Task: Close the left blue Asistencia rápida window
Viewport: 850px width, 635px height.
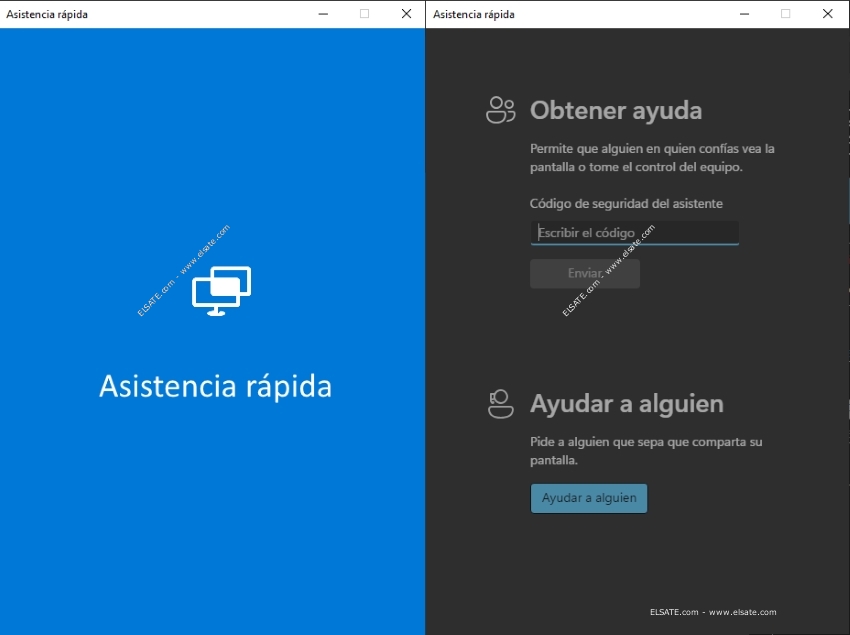Action: click(406, 14)
